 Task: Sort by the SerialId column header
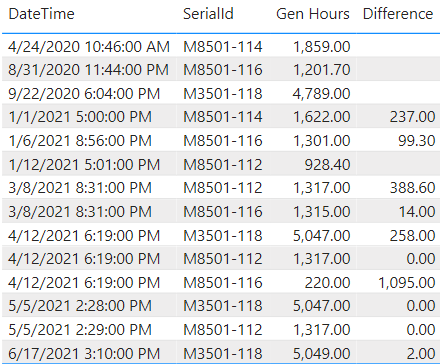[208, 14]
